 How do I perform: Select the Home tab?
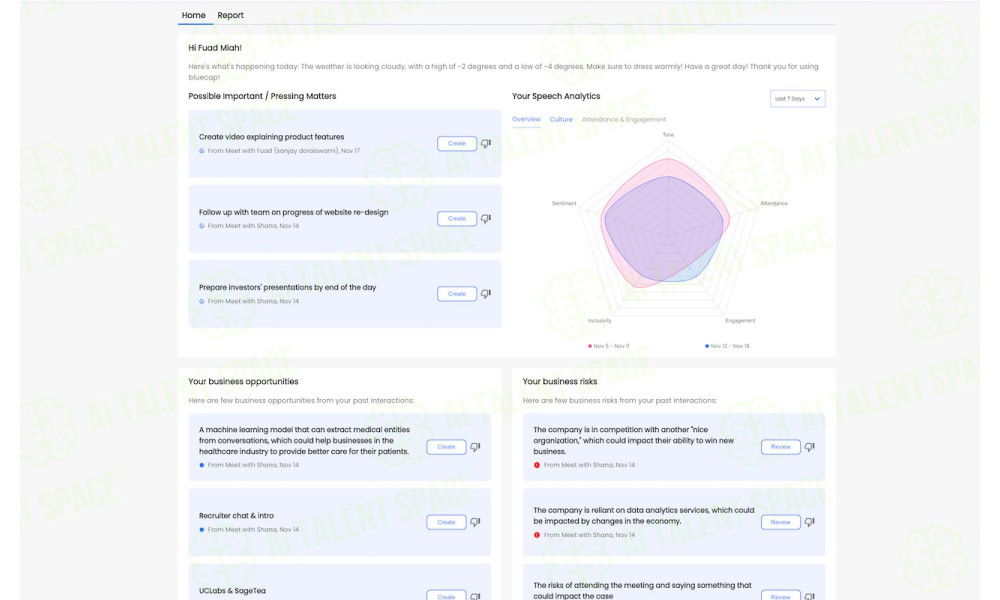(x=193, y=15)
